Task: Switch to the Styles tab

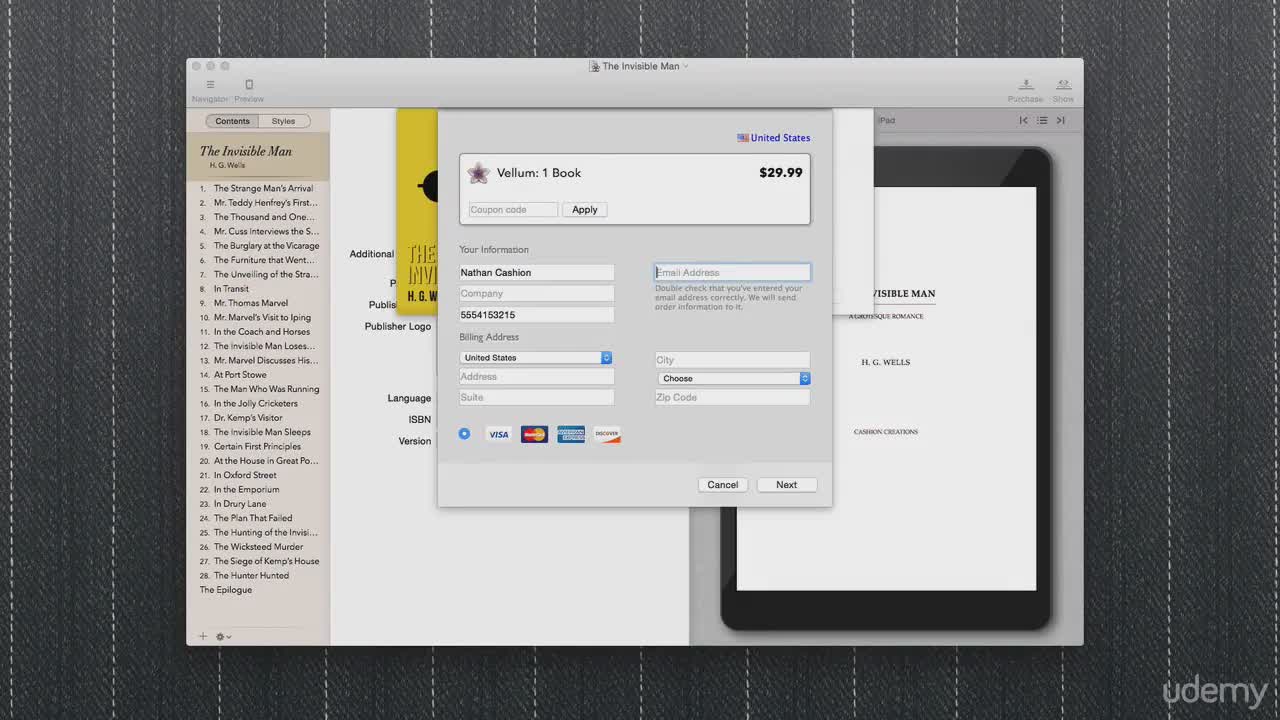Action: pos(284,121)
